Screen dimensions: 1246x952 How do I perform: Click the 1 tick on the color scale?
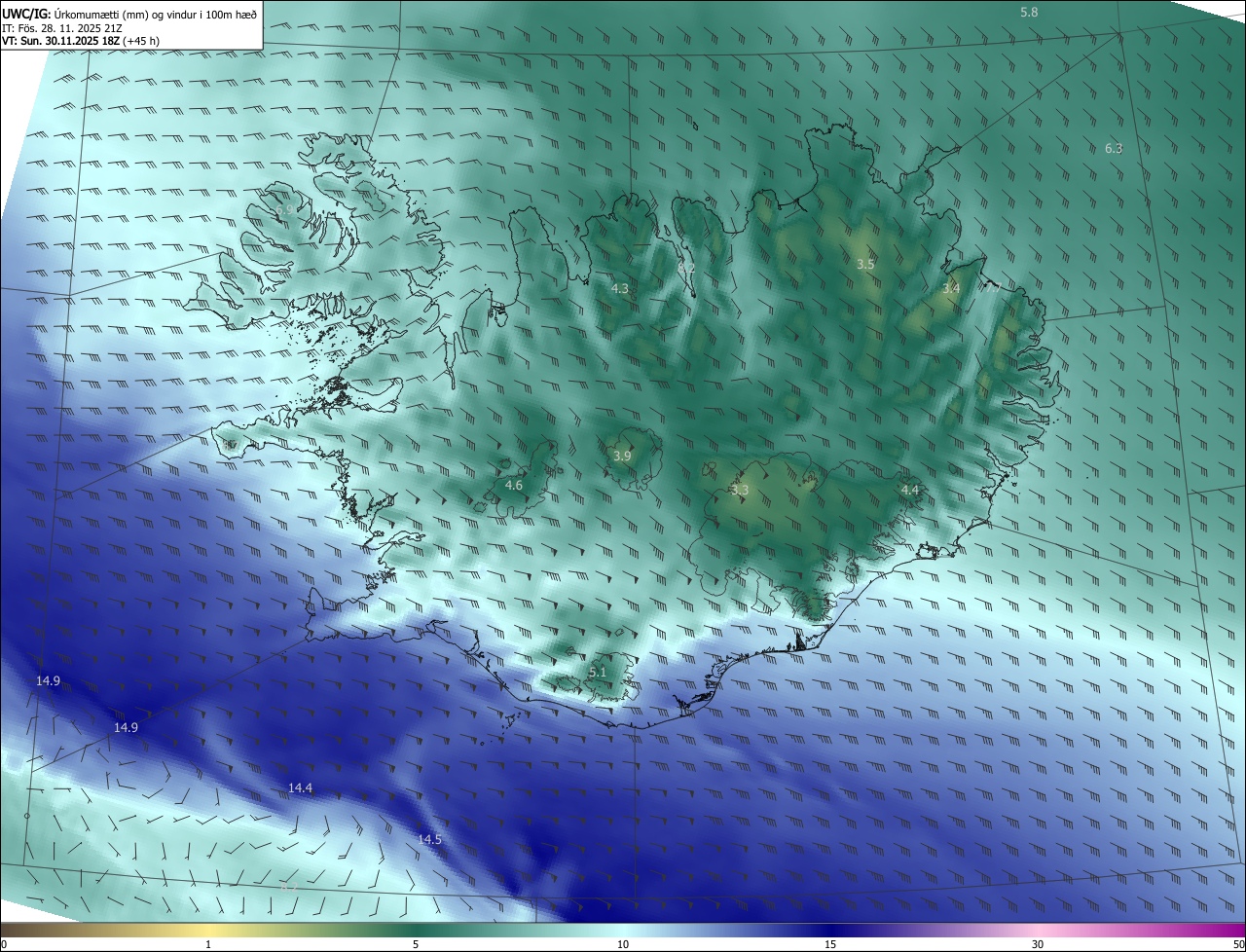208,944
